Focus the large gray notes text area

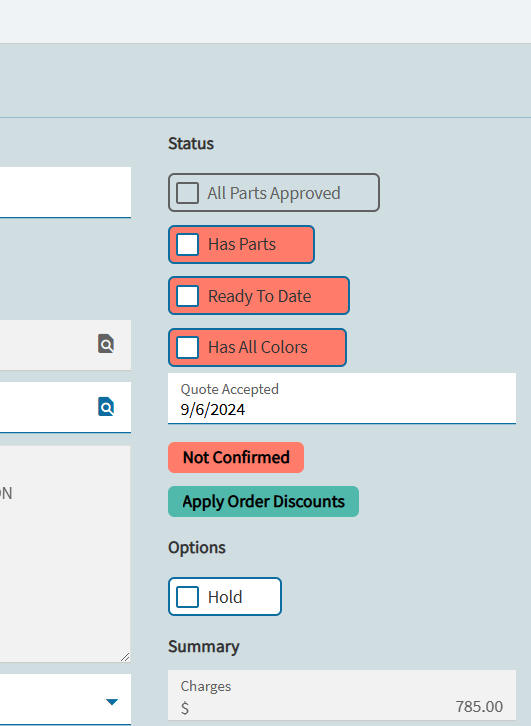coord(65,554)
